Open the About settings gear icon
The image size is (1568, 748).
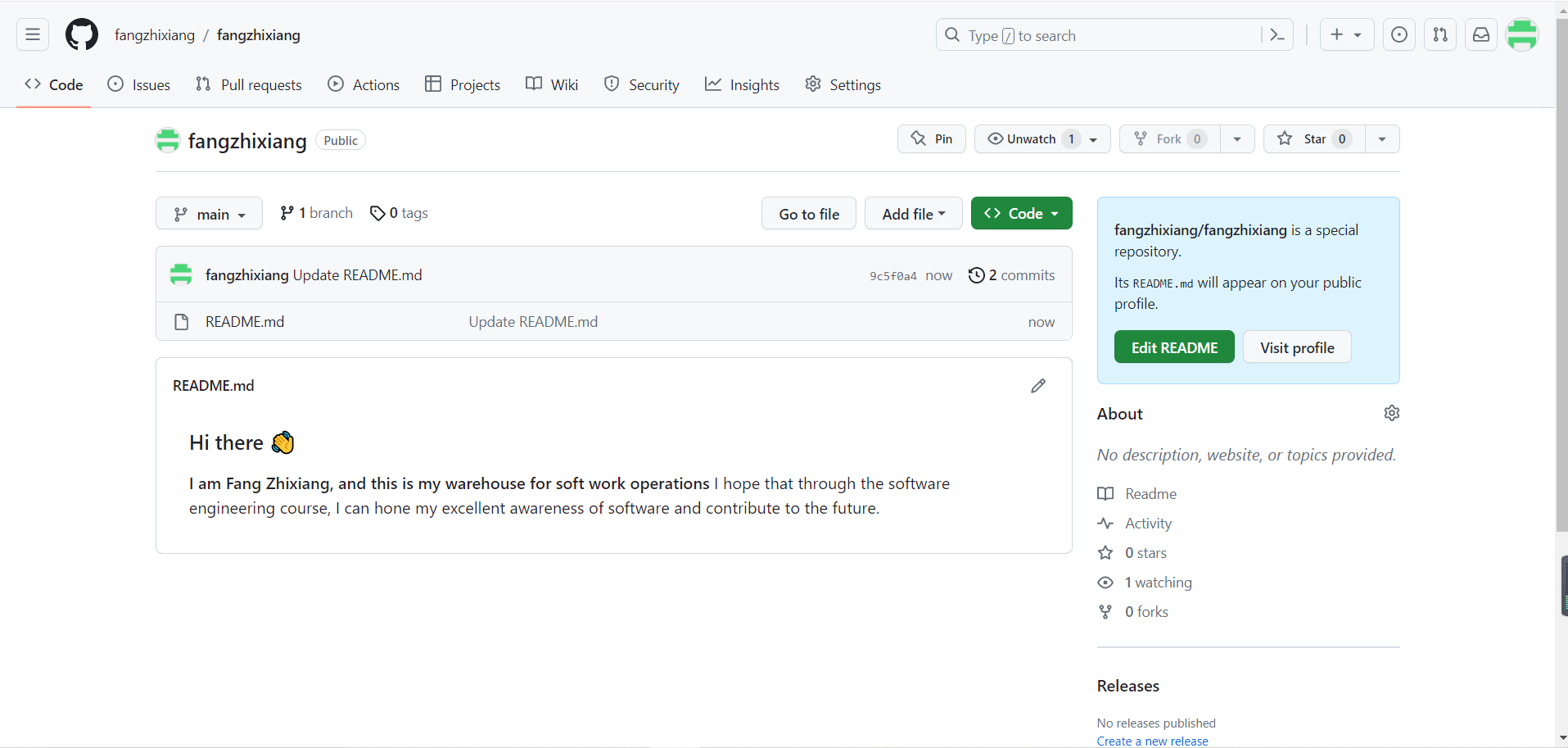point(1392,413)
